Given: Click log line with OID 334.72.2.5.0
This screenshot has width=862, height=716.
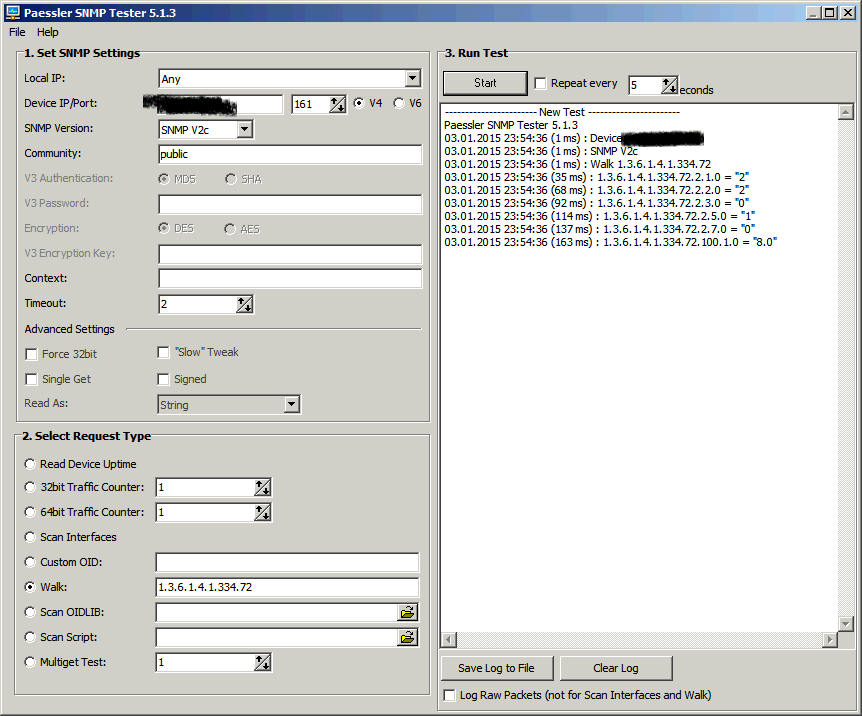Looking at the screenshot, I should pos(599,216).
